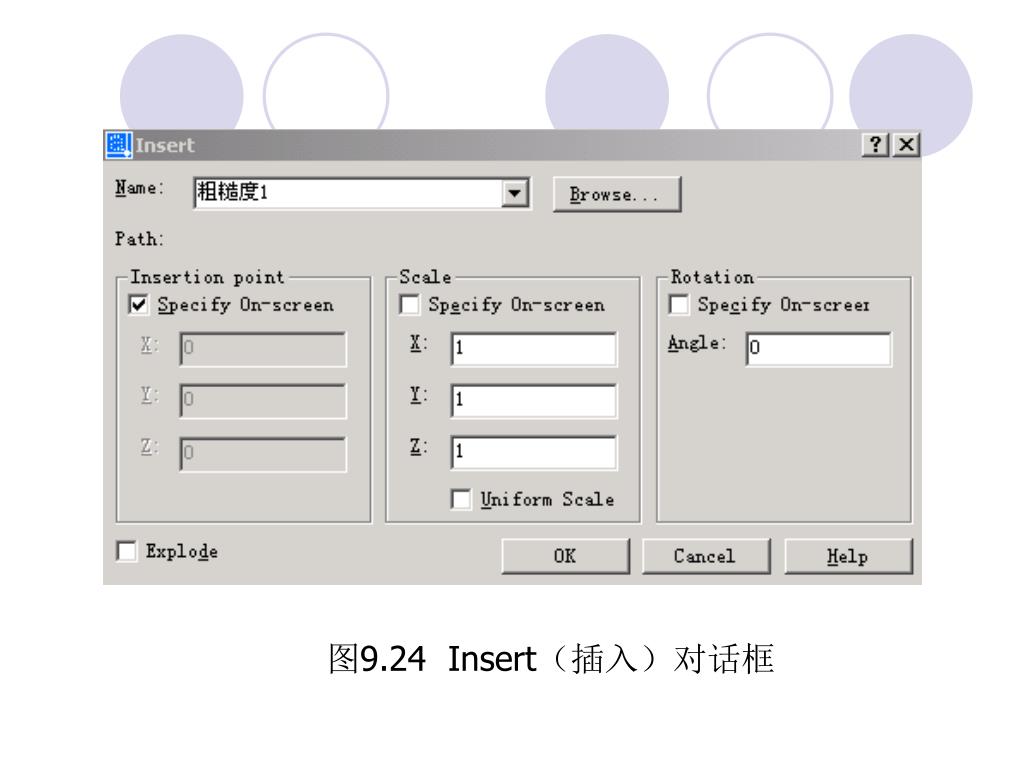Click the Path: label

139,239
